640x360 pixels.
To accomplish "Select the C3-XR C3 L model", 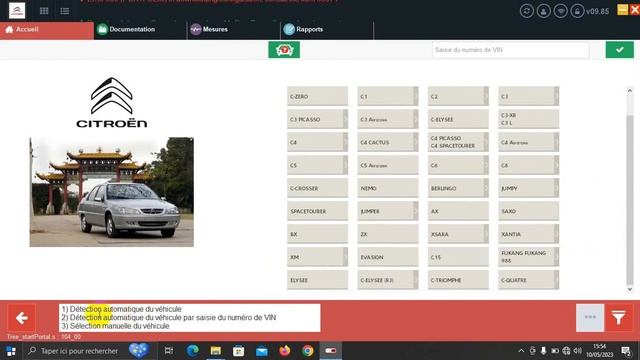I will pyautogui.click(x=529, y=119).
